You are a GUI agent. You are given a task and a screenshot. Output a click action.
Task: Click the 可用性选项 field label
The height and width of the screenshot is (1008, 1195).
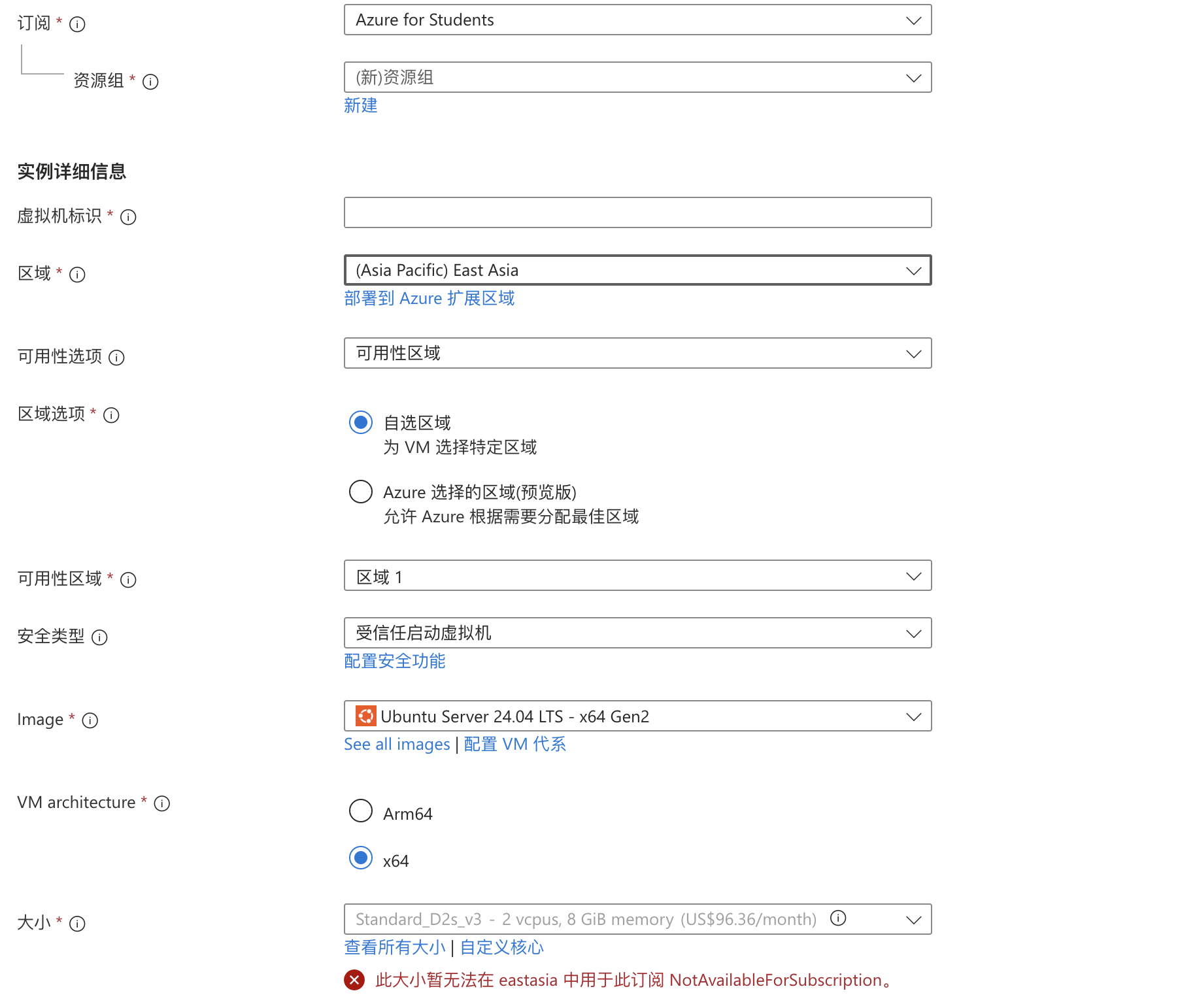click(59, 356)
